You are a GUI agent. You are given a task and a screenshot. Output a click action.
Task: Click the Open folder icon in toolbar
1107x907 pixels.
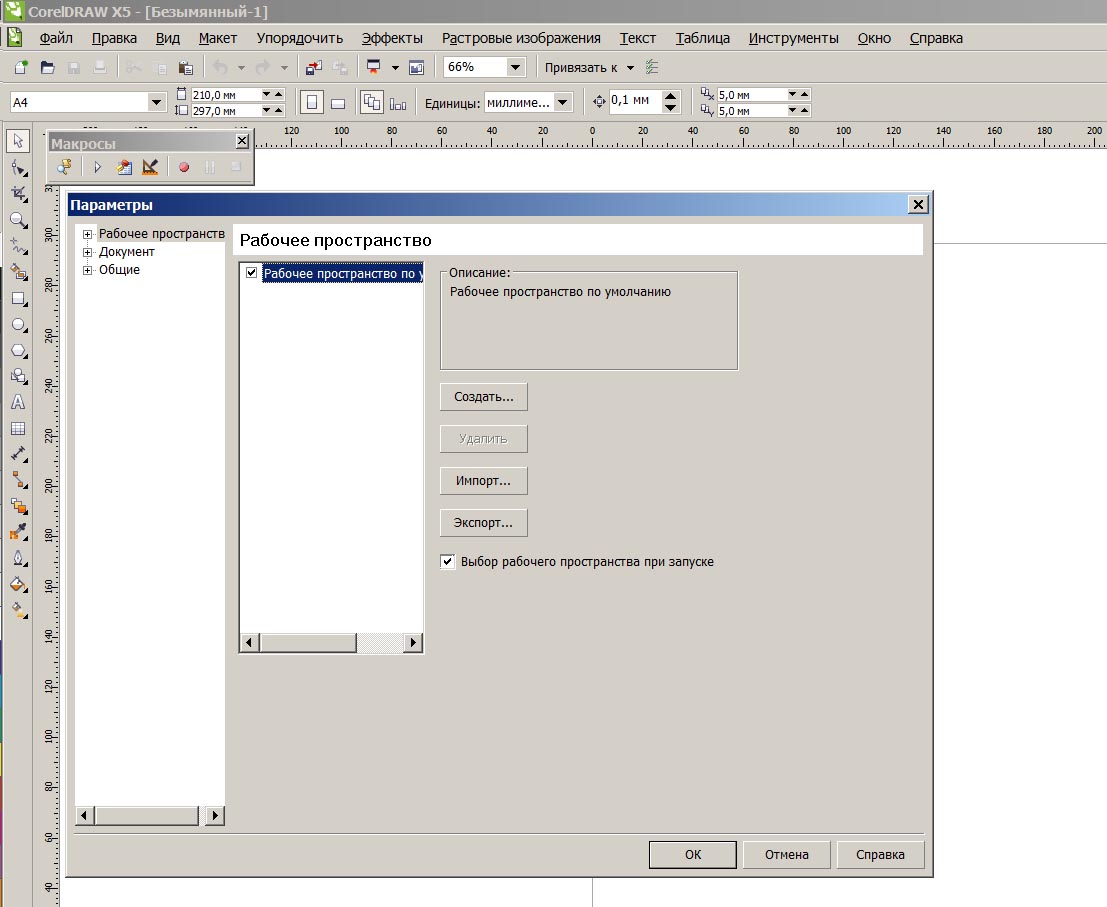[x=47, y=67]
